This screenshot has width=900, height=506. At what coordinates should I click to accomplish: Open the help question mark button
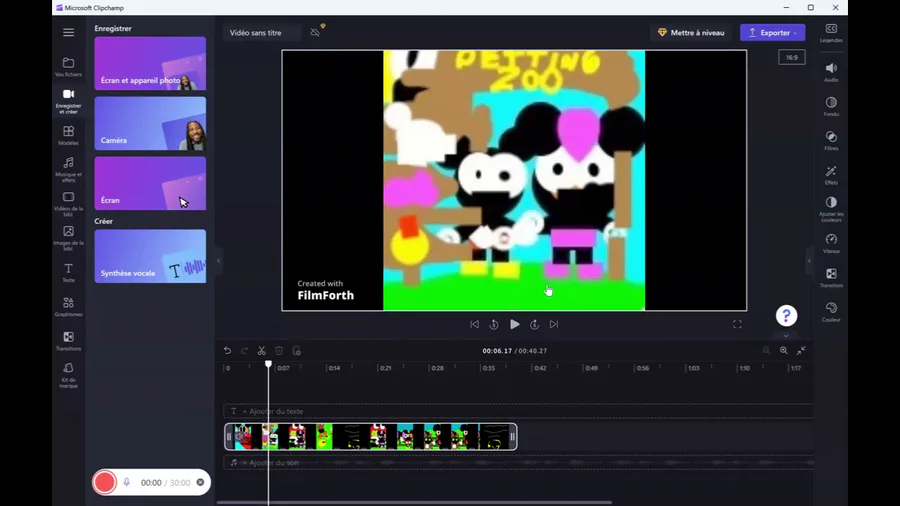pos(786,316)
